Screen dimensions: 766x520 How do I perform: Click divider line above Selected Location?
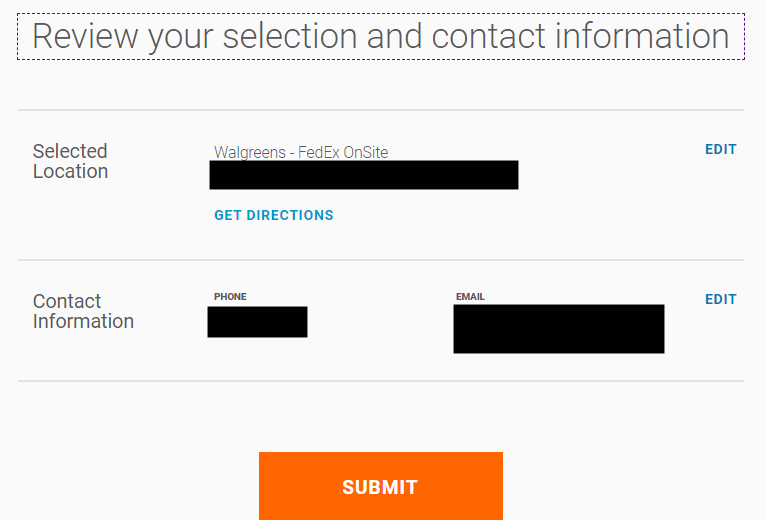click(x=381, y=110)
